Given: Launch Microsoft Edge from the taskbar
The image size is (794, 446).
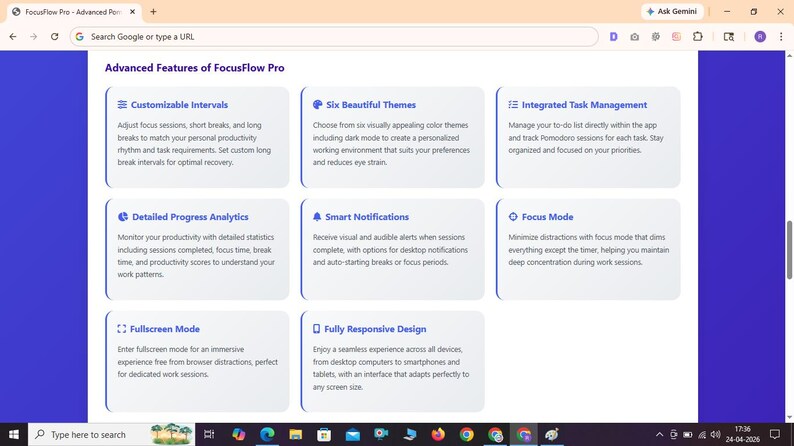Looking at the screenshot, I should click(267, 434).
